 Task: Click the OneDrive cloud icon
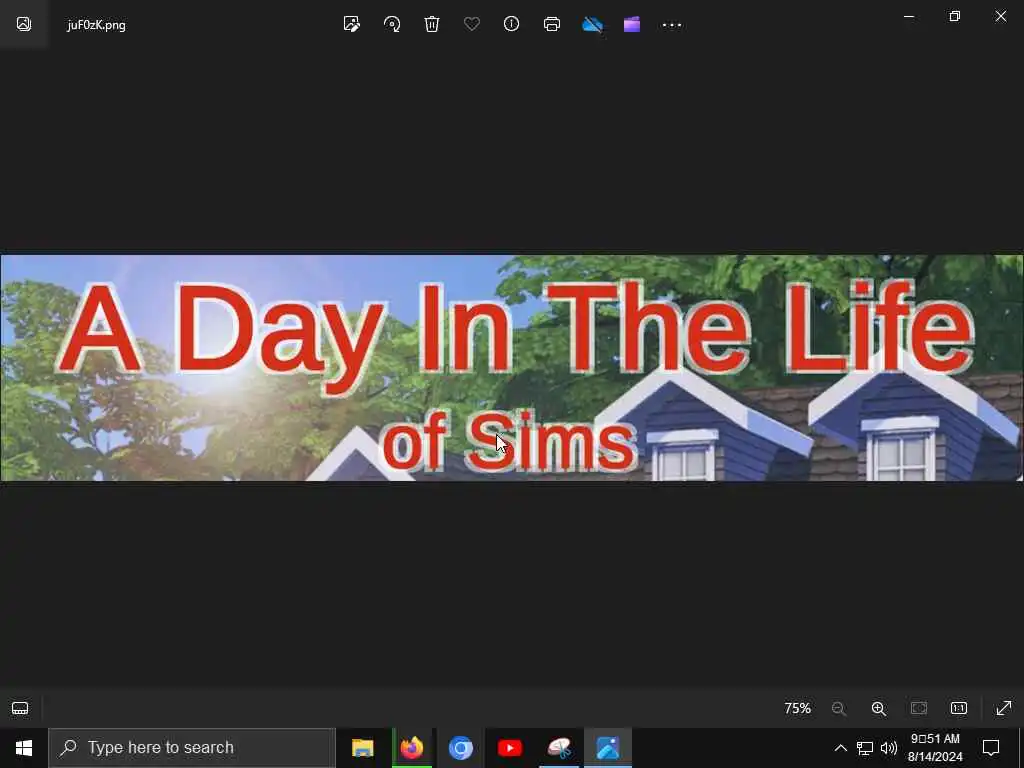click(592, 24)
